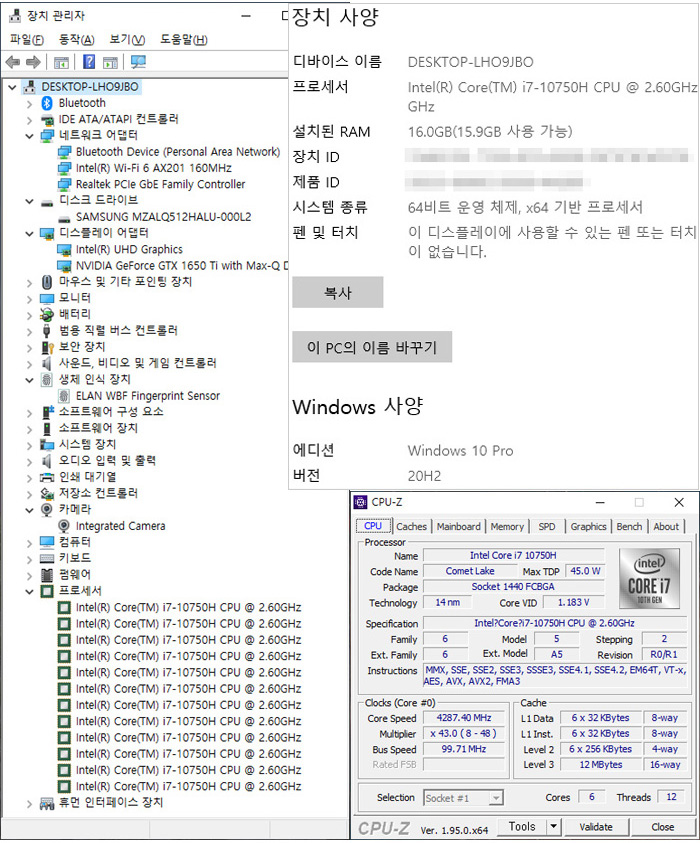Switch to the Mainboard tab in CPU-Z
700x843 pixels.
459,527
